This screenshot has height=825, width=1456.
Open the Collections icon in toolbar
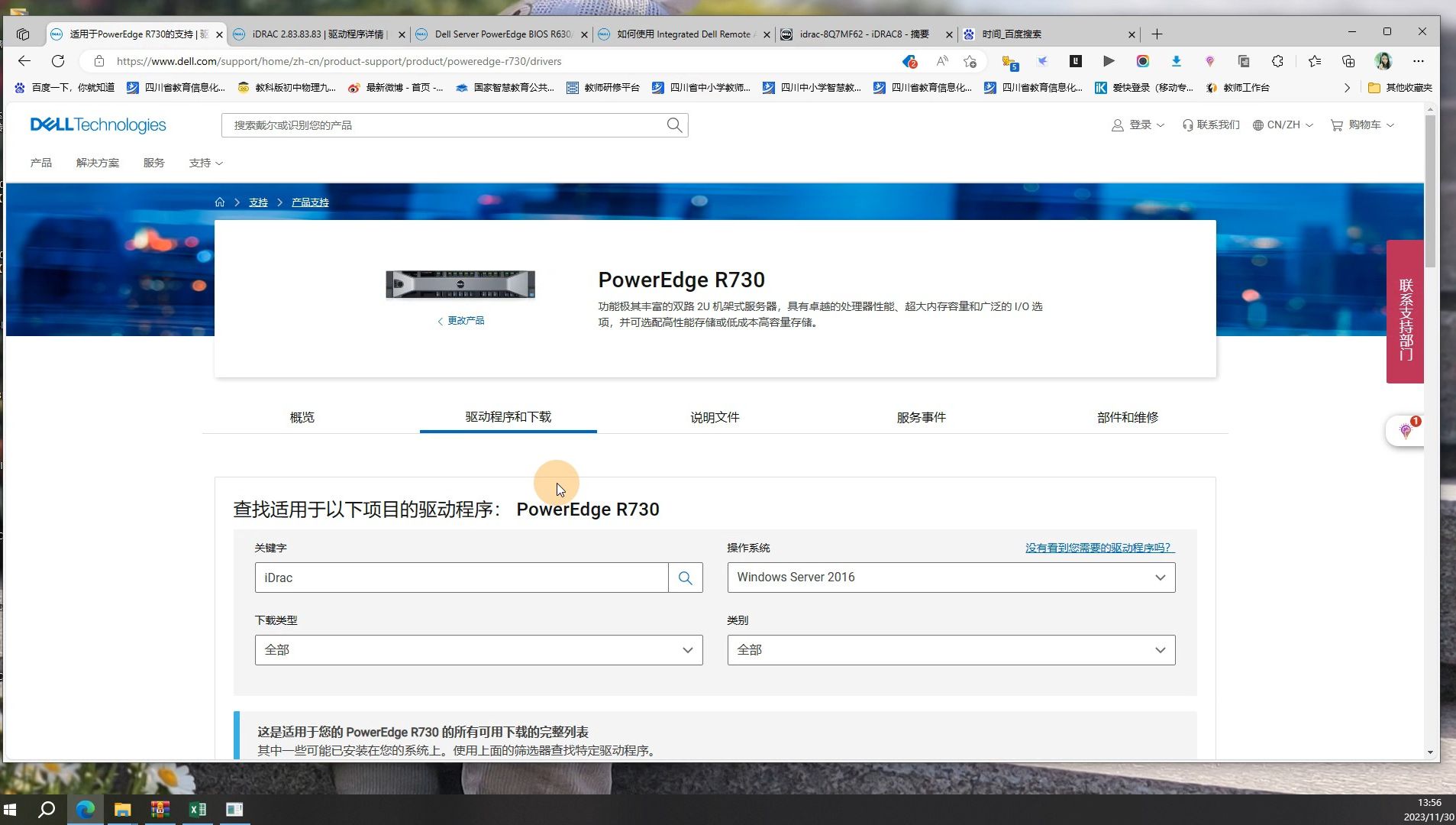pos(1348,61)
